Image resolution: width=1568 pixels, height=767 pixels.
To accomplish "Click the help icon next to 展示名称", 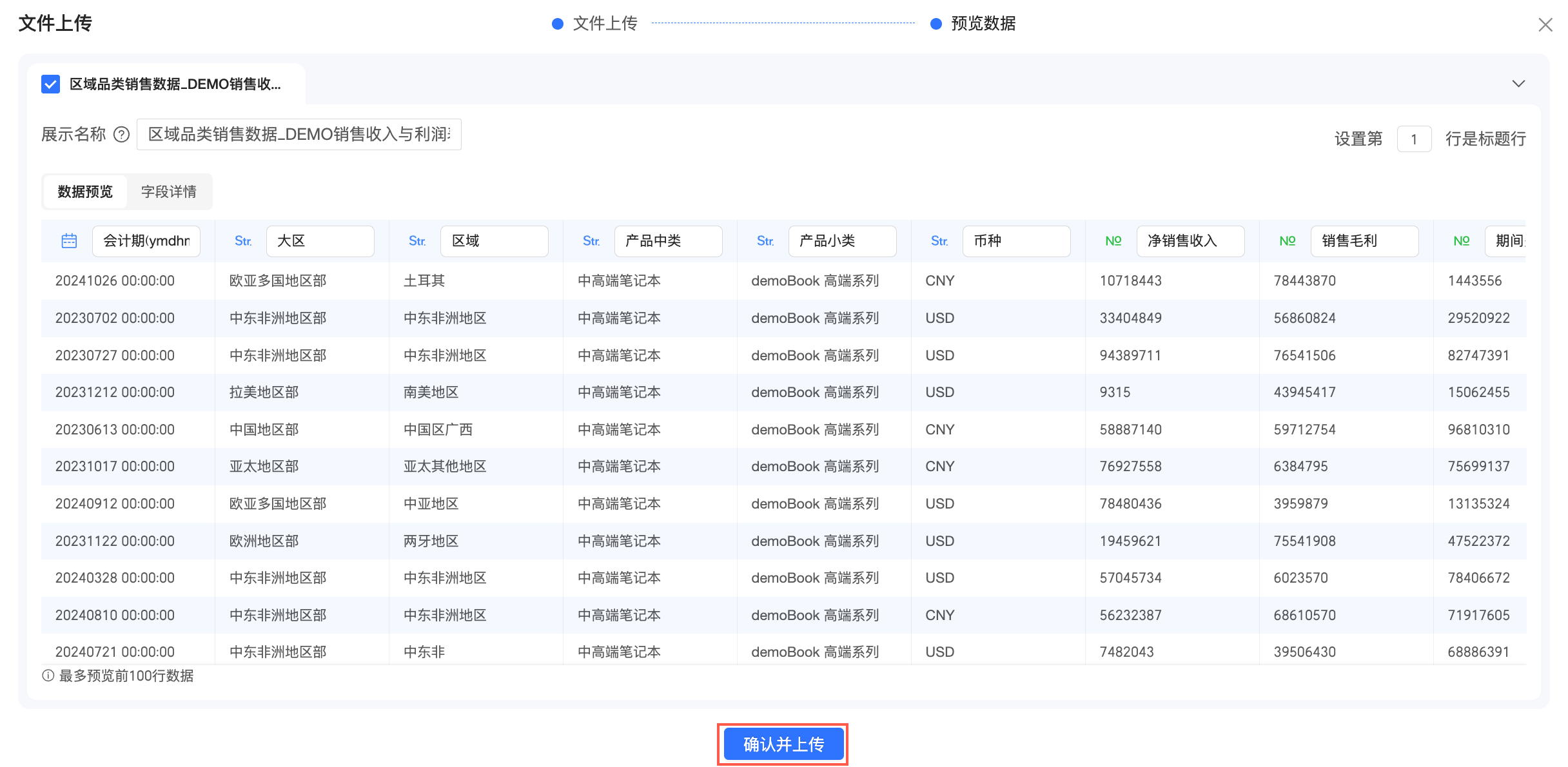I will [121, 135].
